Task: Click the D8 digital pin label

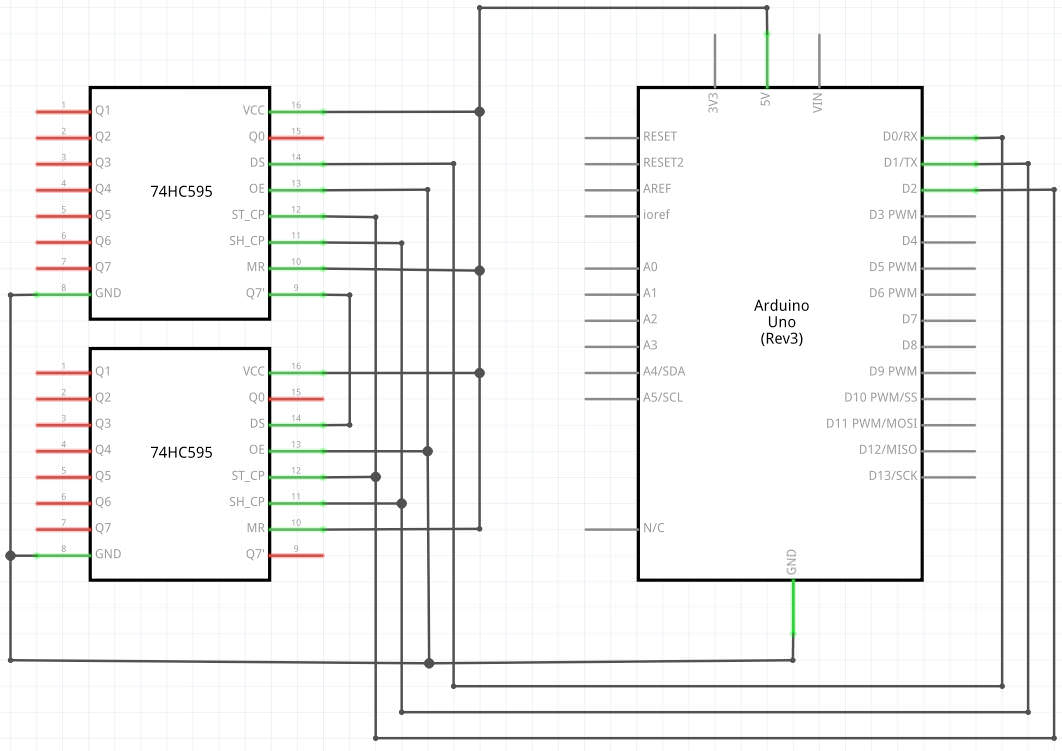Action: pyautogui.click(x=910, y=345)
